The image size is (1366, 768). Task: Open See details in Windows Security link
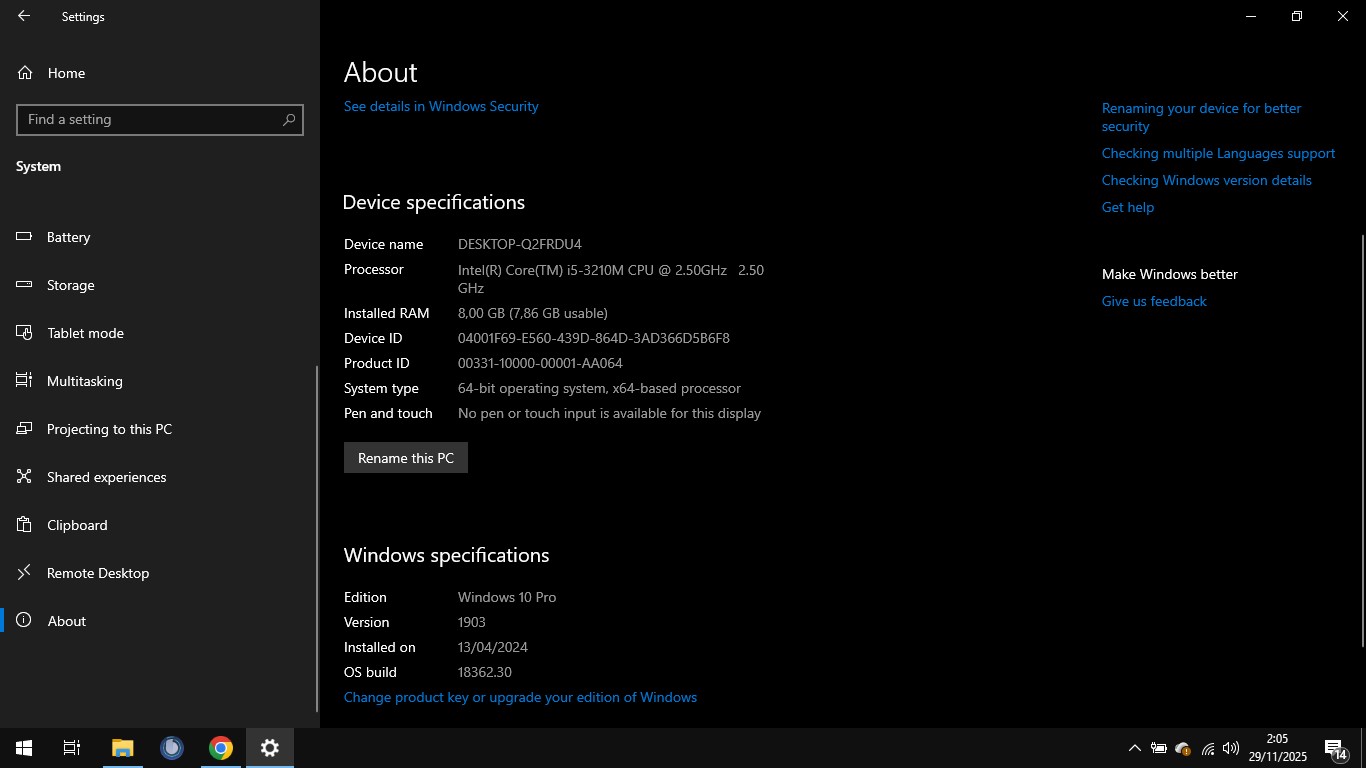pyautogui.click(x=441, y=106)
